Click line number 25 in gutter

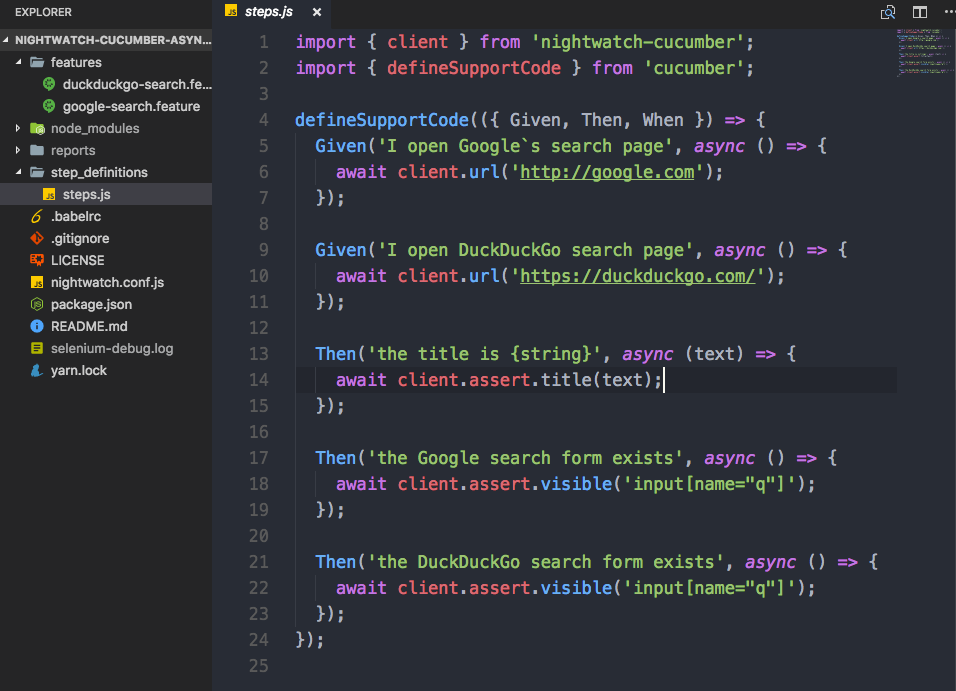(x=259, y=665)
